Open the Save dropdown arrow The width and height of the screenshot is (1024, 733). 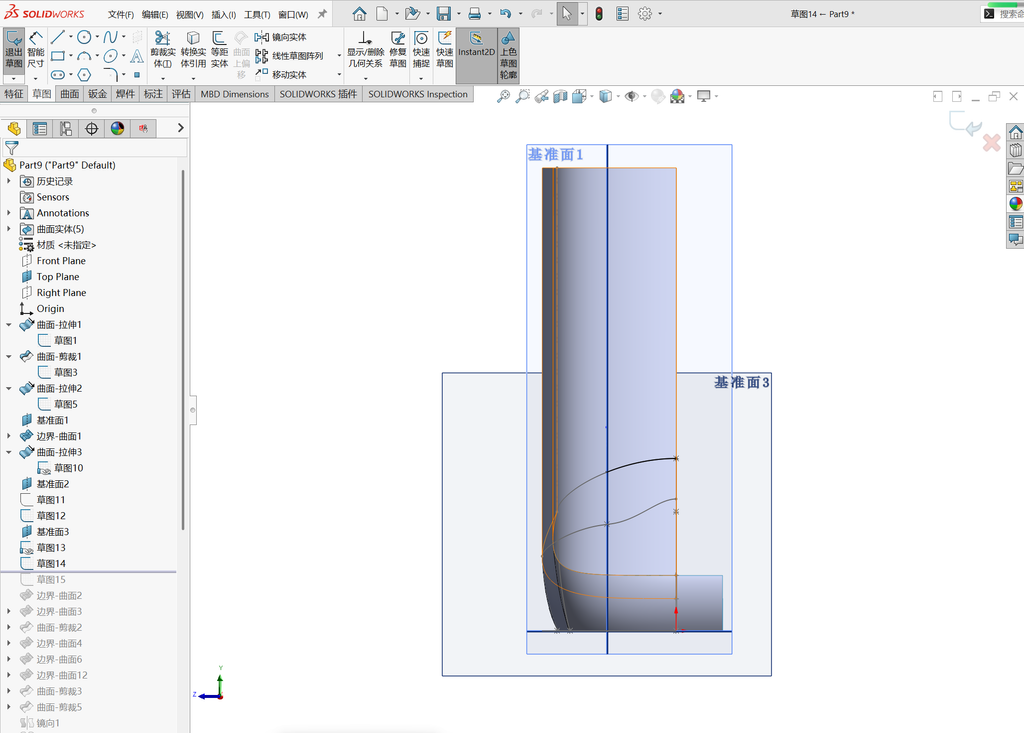(458, 14)
